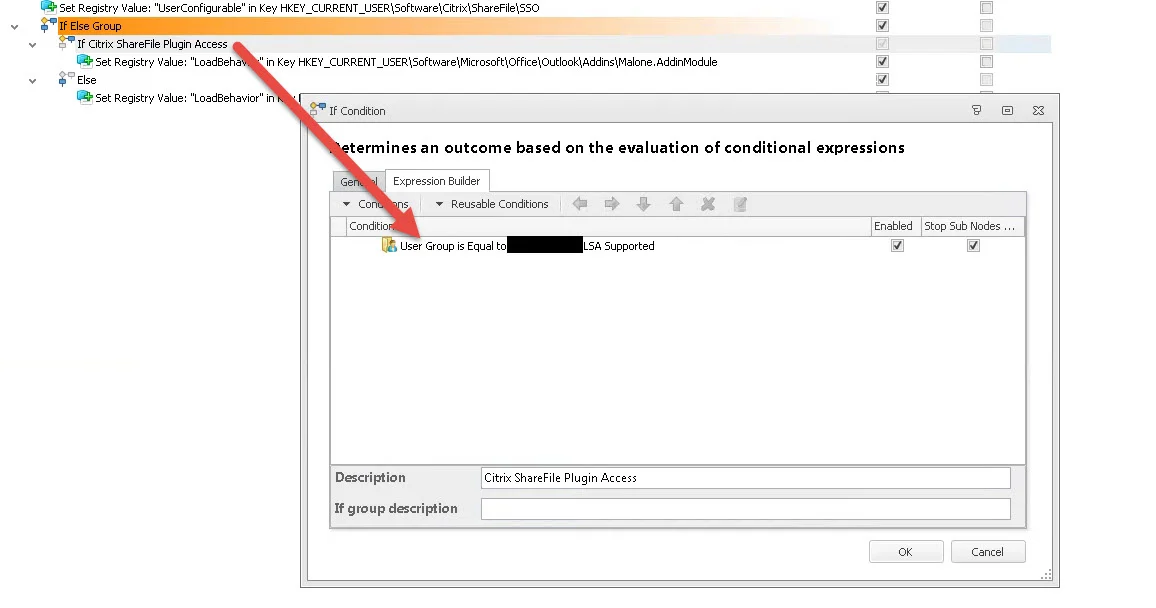Click the edit condition icon in toolbar

coord(740,204)
